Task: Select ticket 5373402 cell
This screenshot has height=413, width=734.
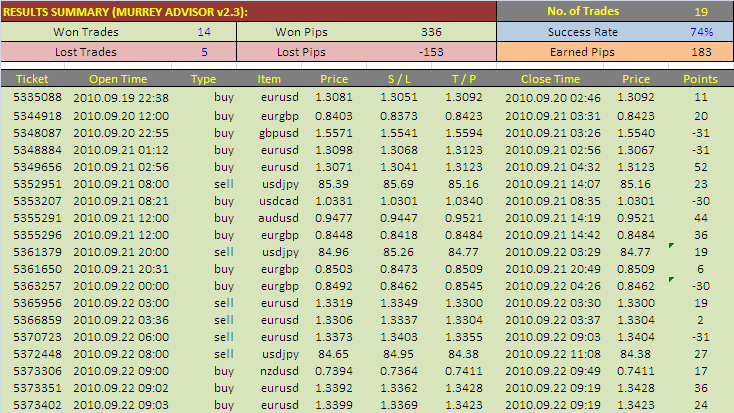Action: 37,405
